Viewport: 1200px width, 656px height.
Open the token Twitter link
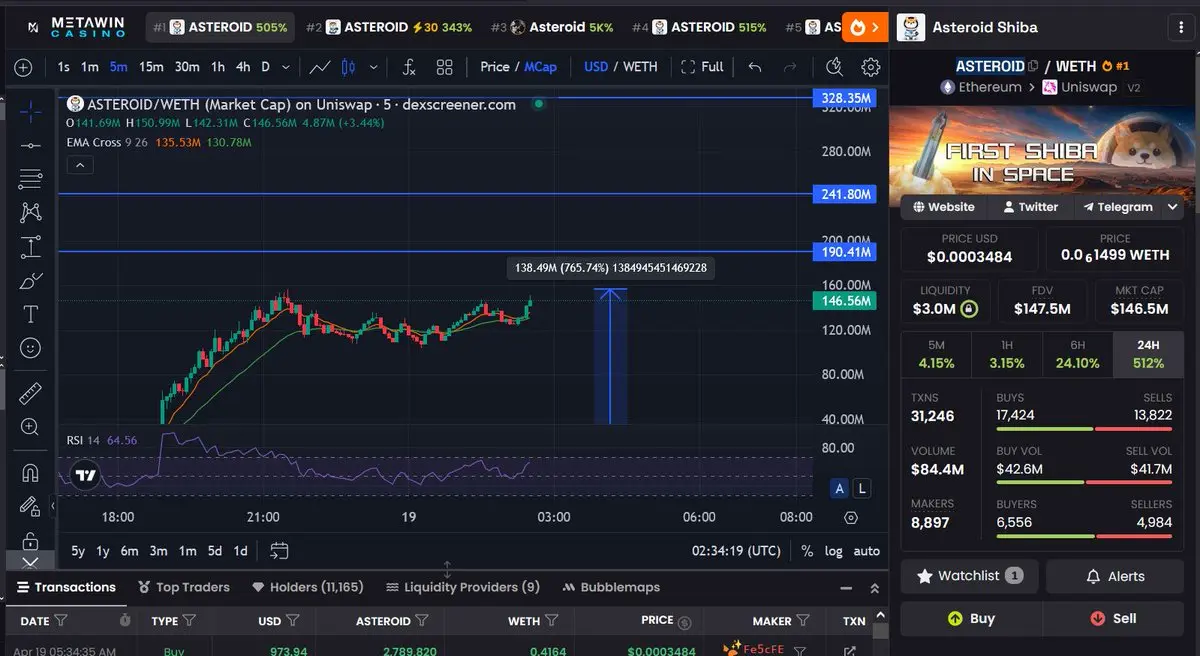(x=1029, y=207)
